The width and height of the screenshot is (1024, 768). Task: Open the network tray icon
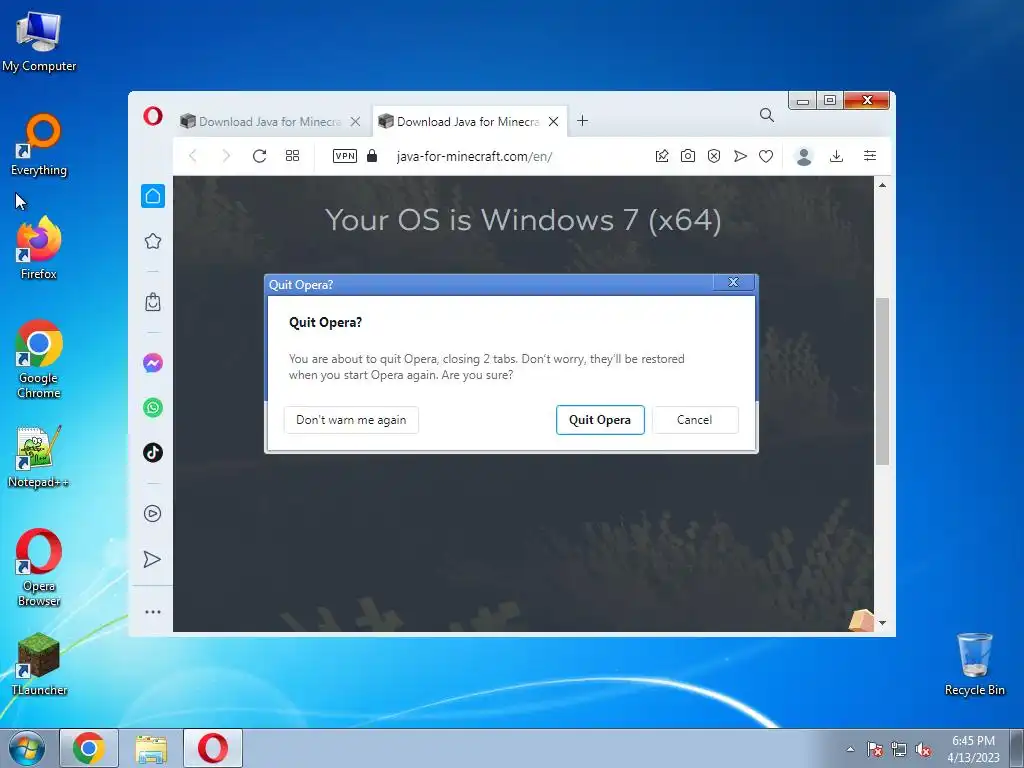pyautogui.click(x=899, y=749)
